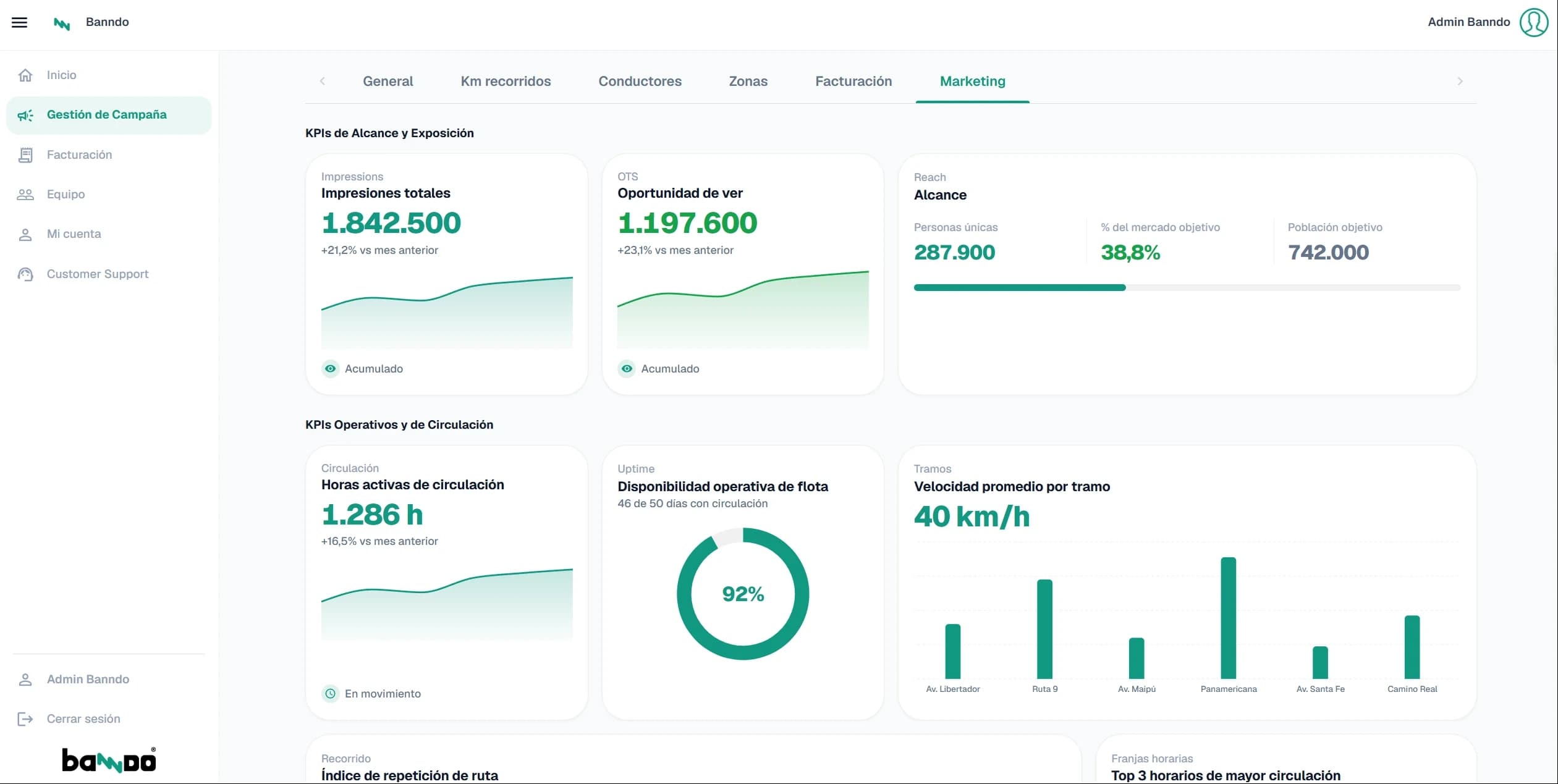Click the 92% uptime donut chart
This screenshot has width=1558, height=784.
pos(743,594)
